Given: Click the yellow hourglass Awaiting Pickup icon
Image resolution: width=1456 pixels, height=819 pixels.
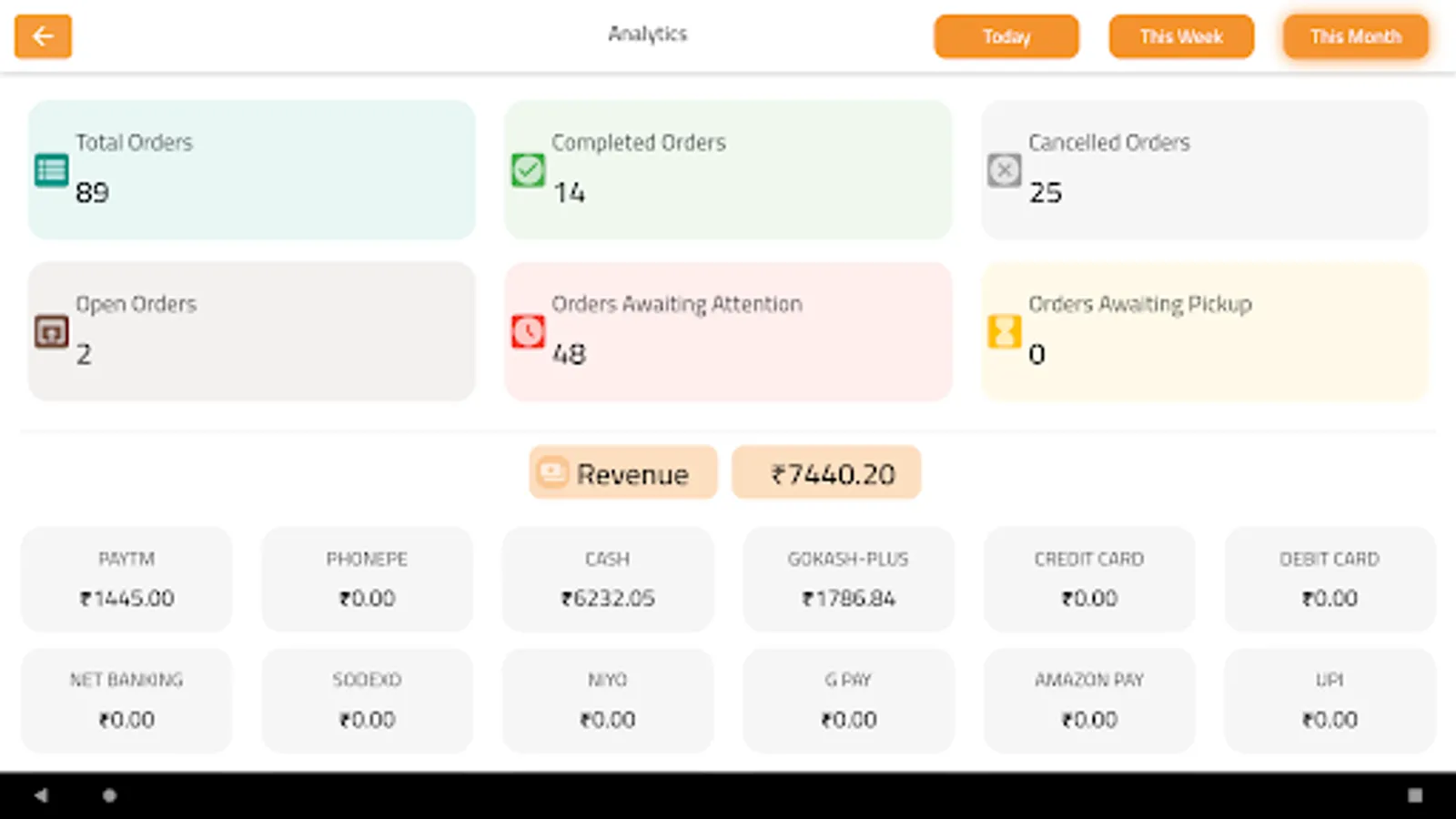Looking at the screenshot, I should click(x=1004, y=331).
